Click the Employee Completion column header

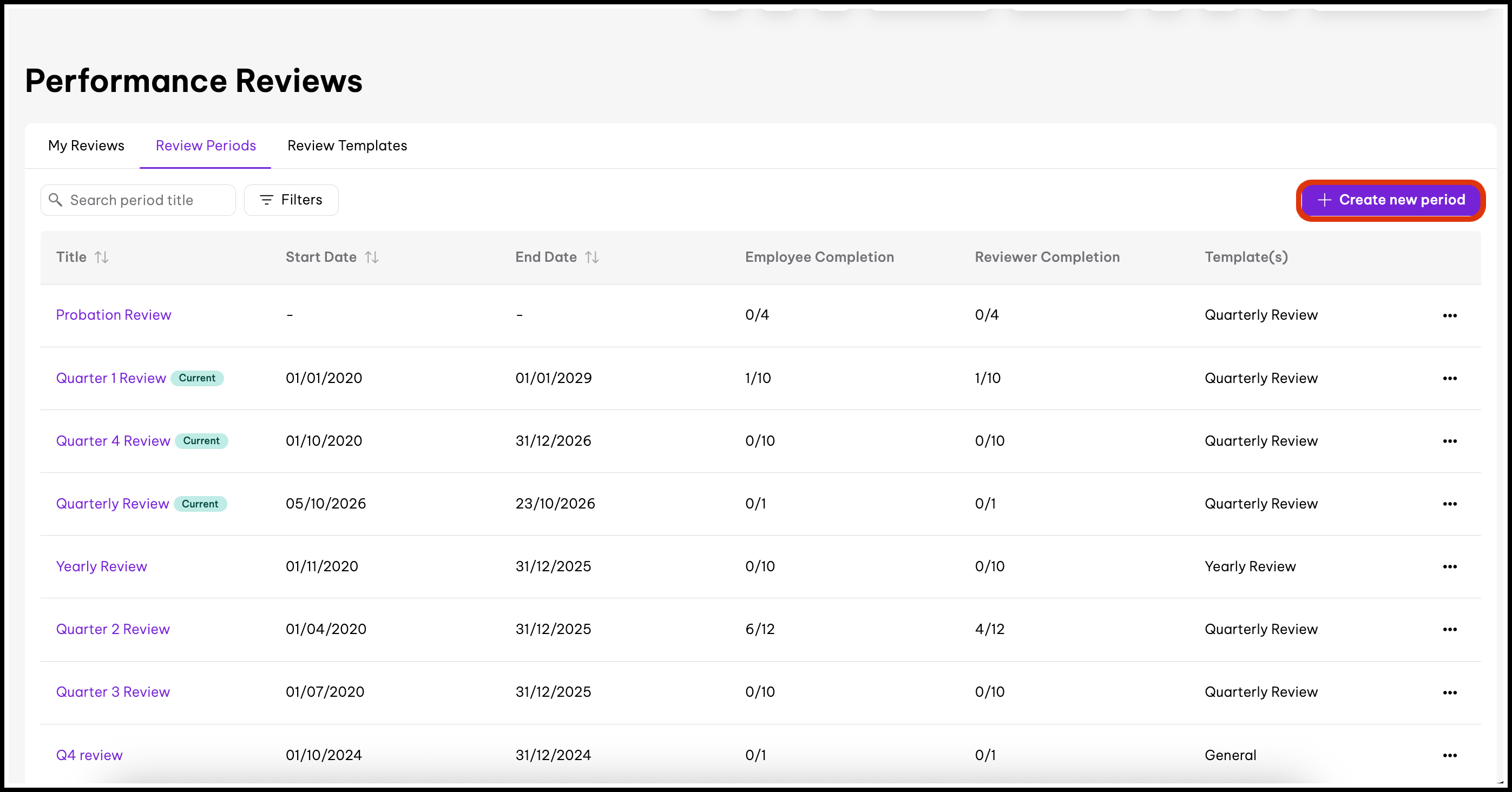(819, 257)
